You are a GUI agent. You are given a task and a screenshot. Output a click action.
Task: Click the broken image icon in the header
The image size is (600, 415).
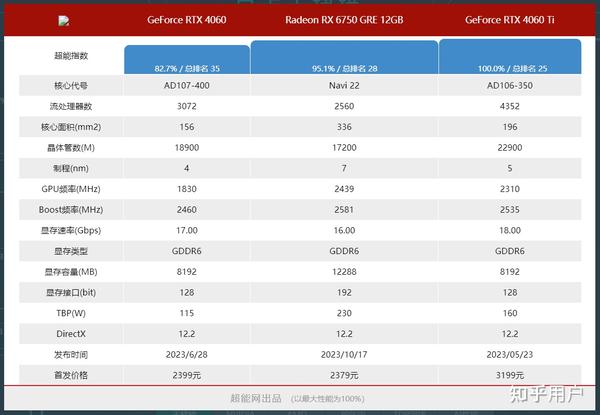(64, 21)
